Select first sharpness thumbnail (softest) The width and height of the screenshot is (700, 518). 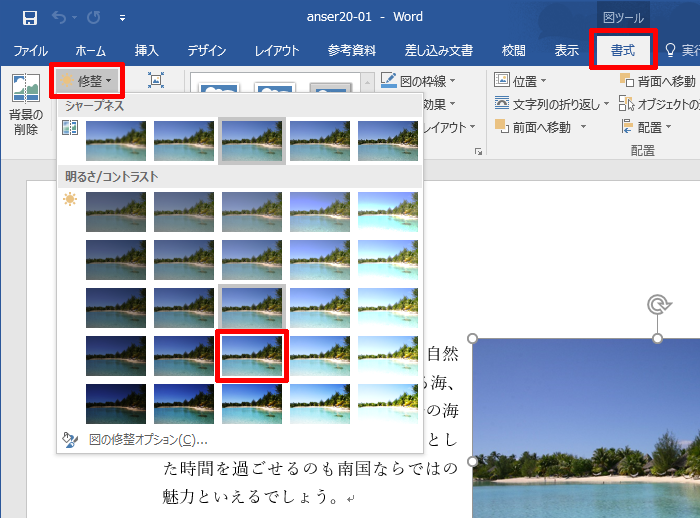pyautogui.click(x=116, y=141)
